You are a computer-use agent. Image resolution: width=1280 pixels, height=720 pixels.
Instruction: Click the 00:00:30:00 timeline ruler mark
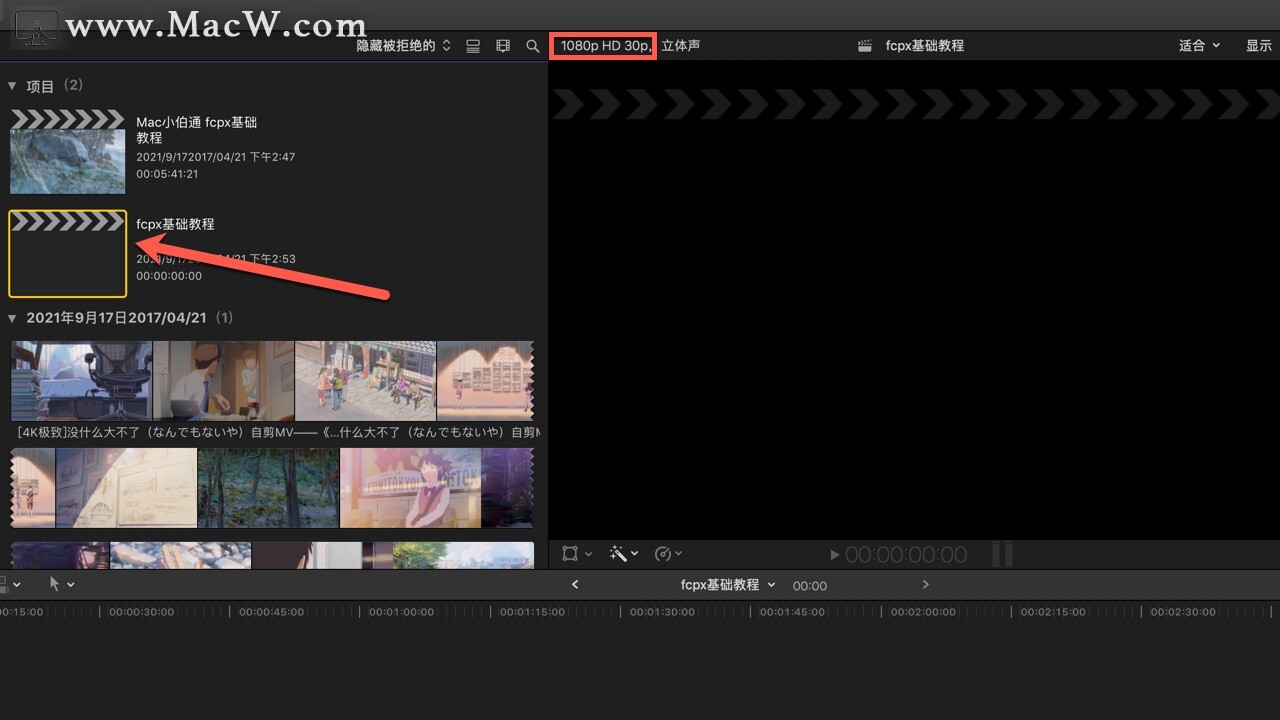(141, 612)
